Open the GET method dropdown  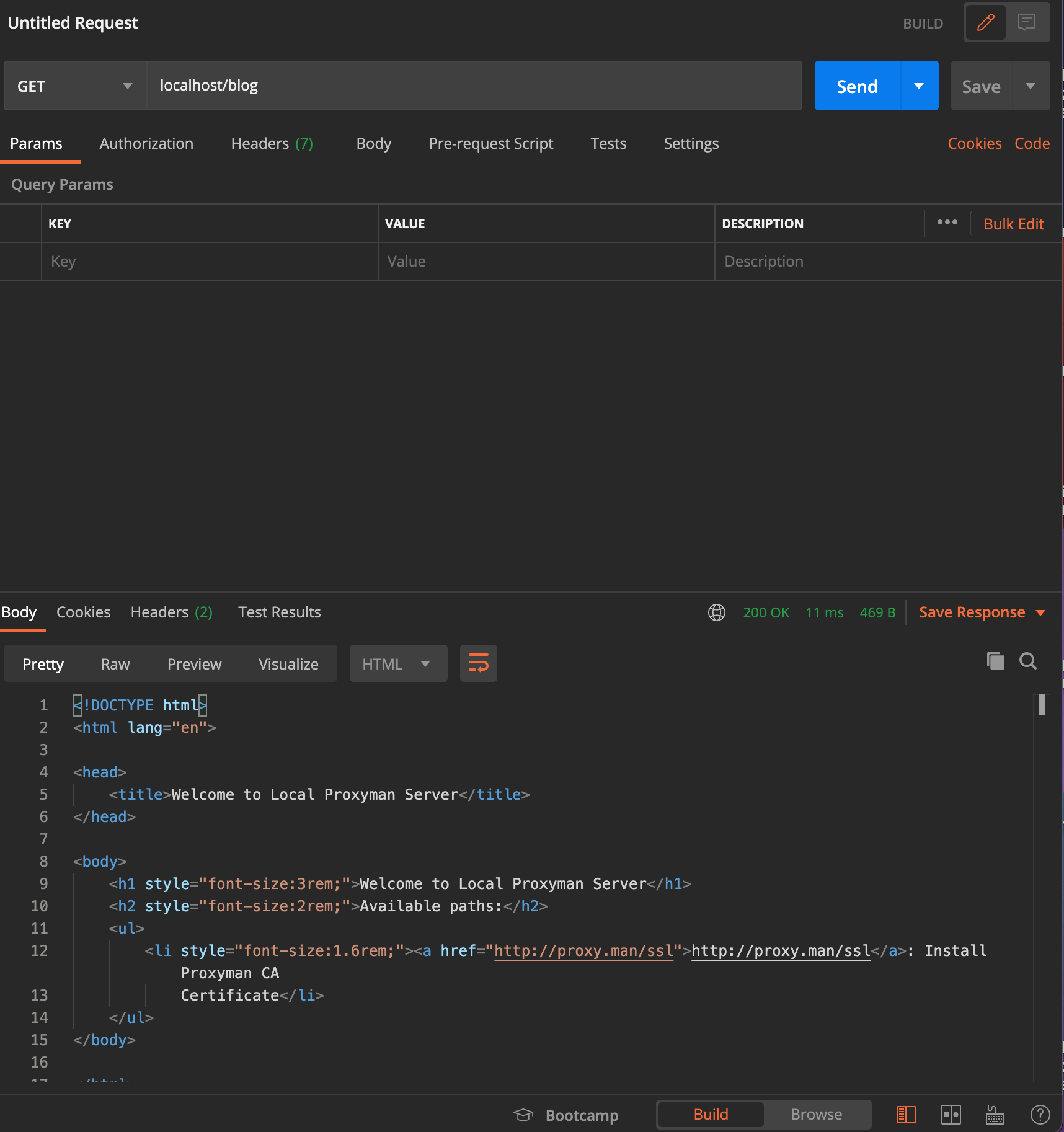pos(127,86)
